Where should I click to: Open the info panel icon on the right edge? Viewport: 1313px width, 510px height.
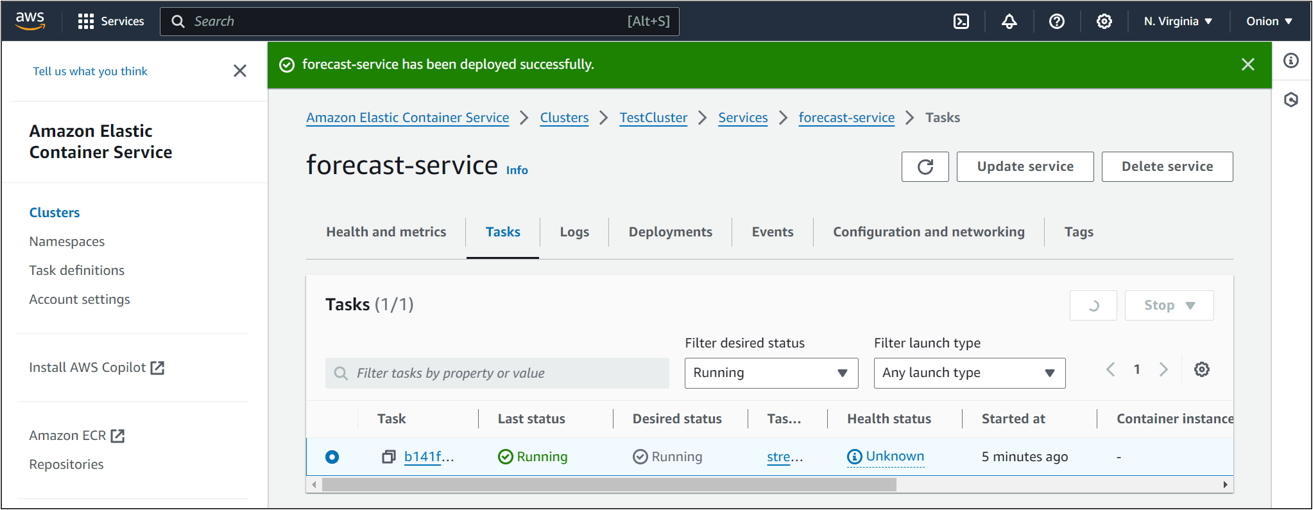tap(1291, 61)
